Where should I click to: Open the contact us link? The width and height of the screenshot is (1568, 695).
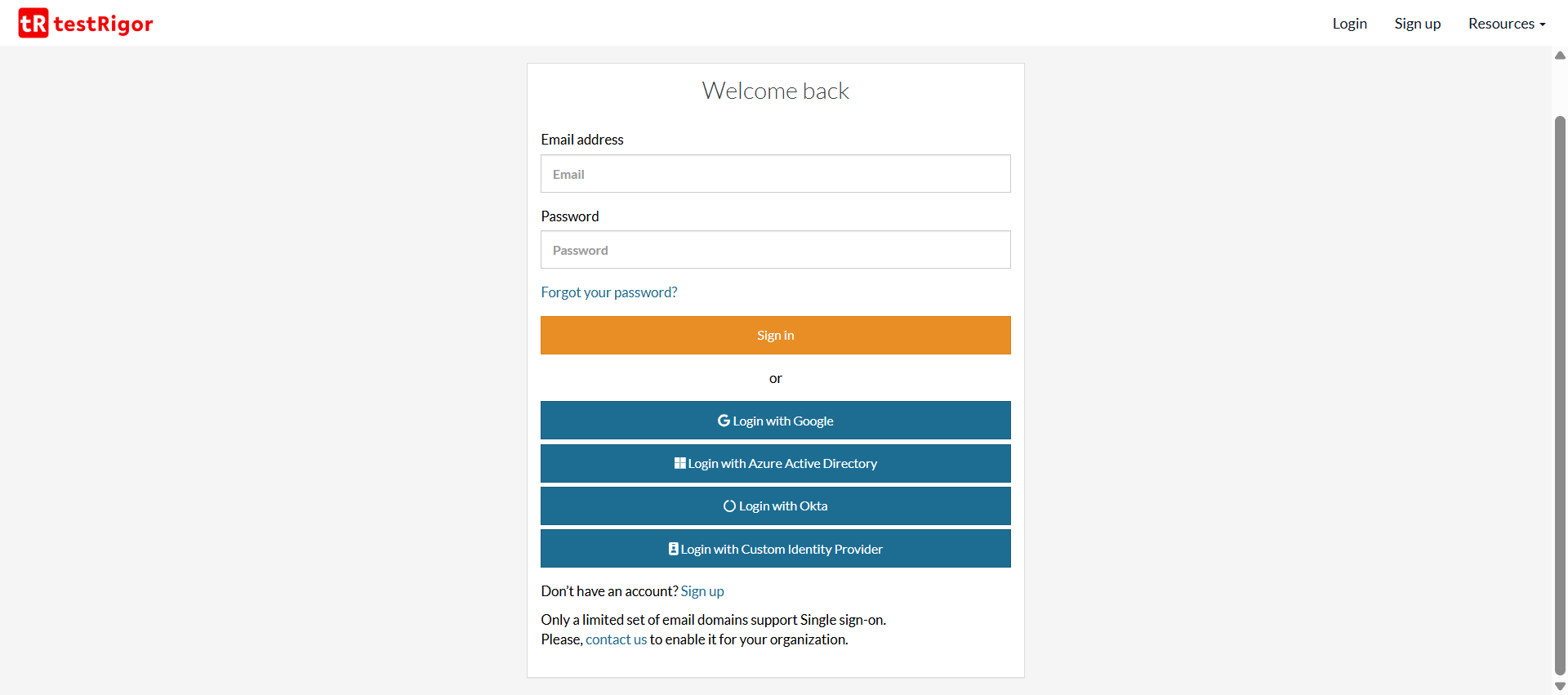point(616,639)
